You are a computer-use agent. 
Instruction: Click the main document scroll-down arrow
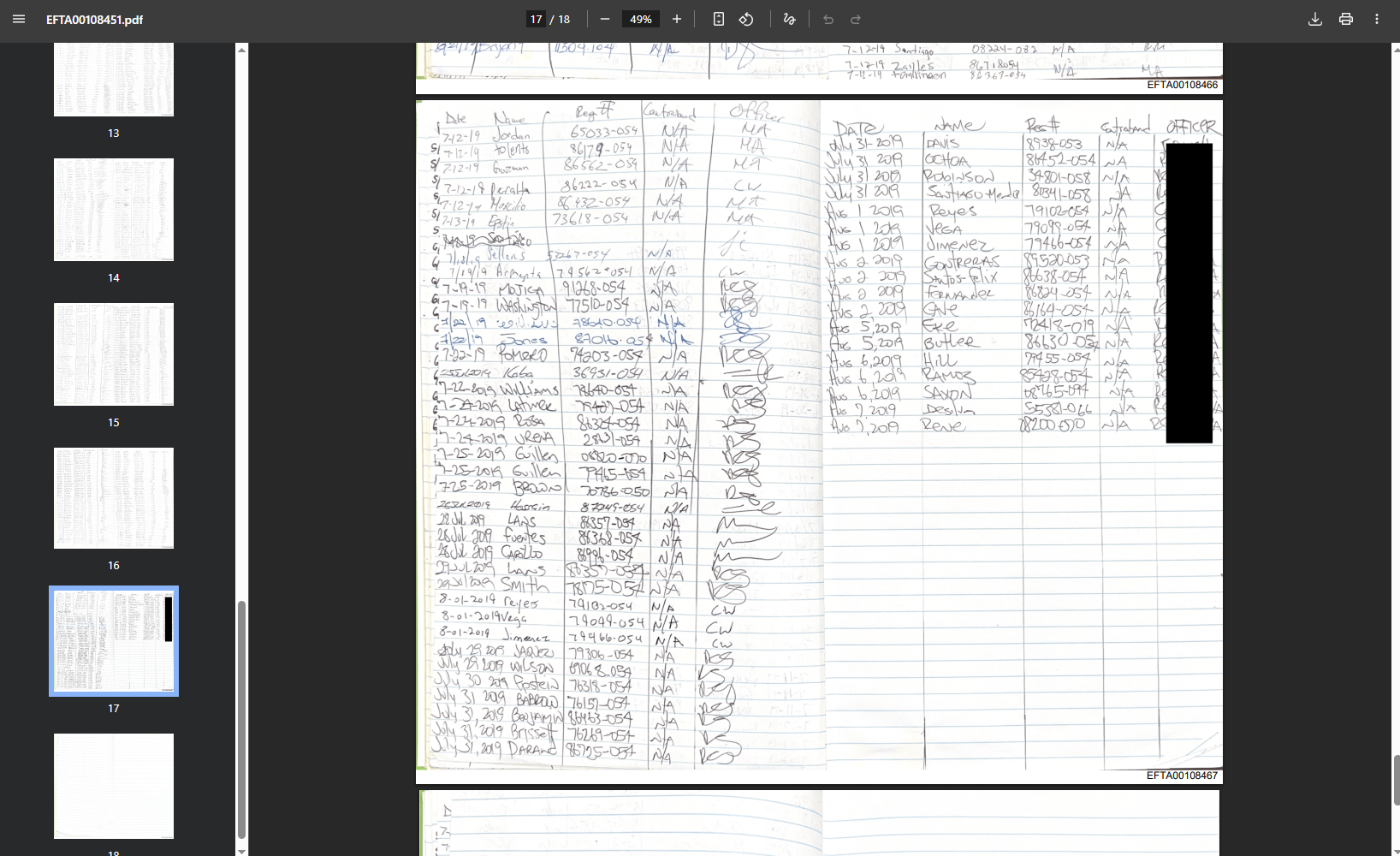pos(1396,850)
